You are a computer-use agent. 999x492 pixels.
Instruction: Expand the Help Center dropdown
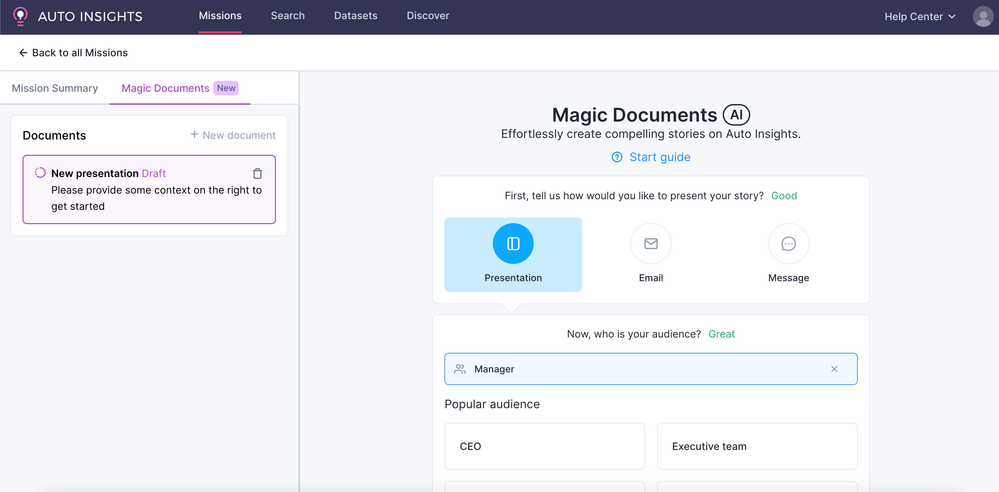(920, 17)
